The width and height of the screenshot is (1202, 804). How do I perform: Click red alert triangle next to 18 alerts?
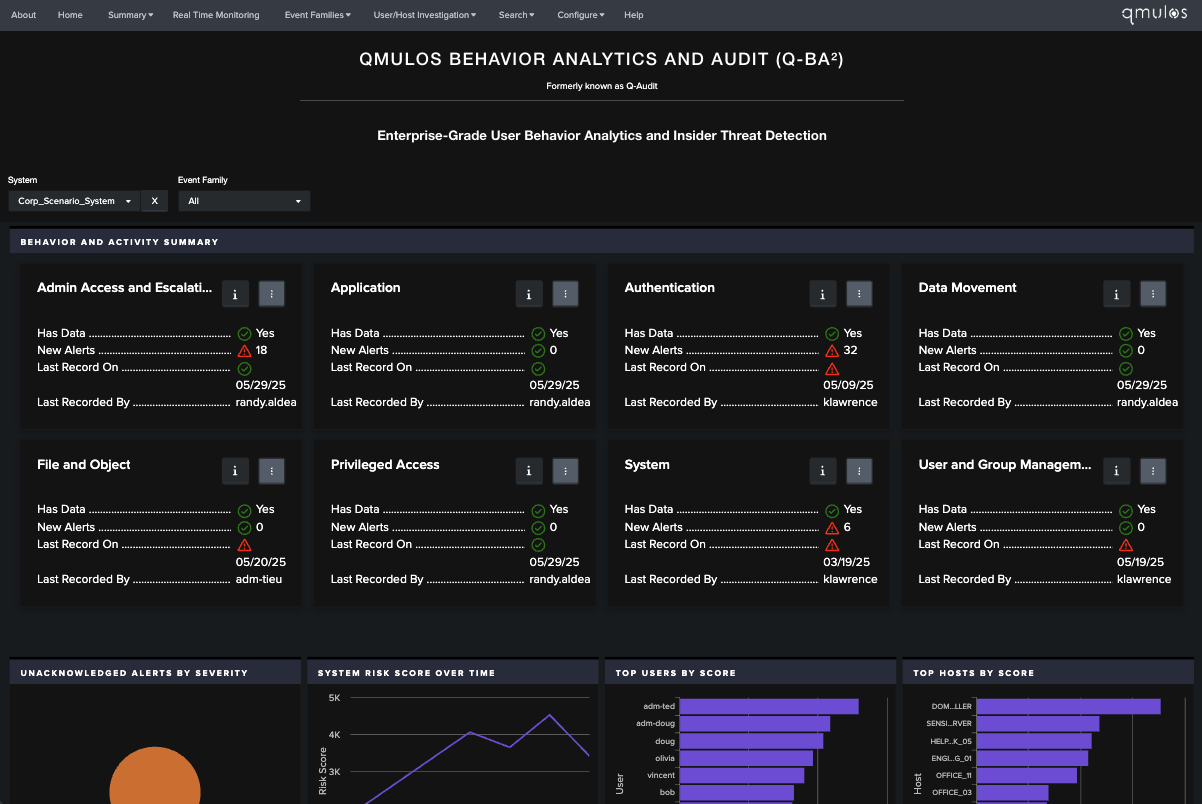(x=244, y=351)
